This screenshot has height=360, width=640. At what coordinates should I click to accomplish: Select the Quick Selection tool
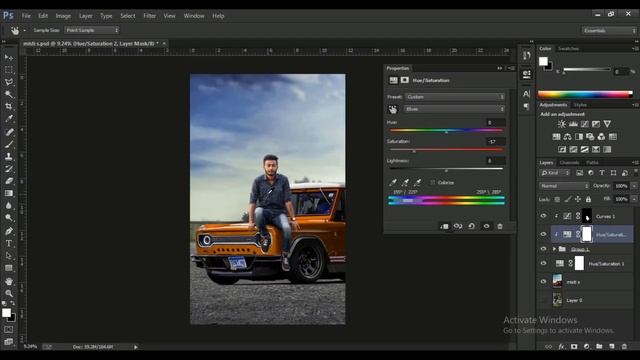(x=9, y=94)
